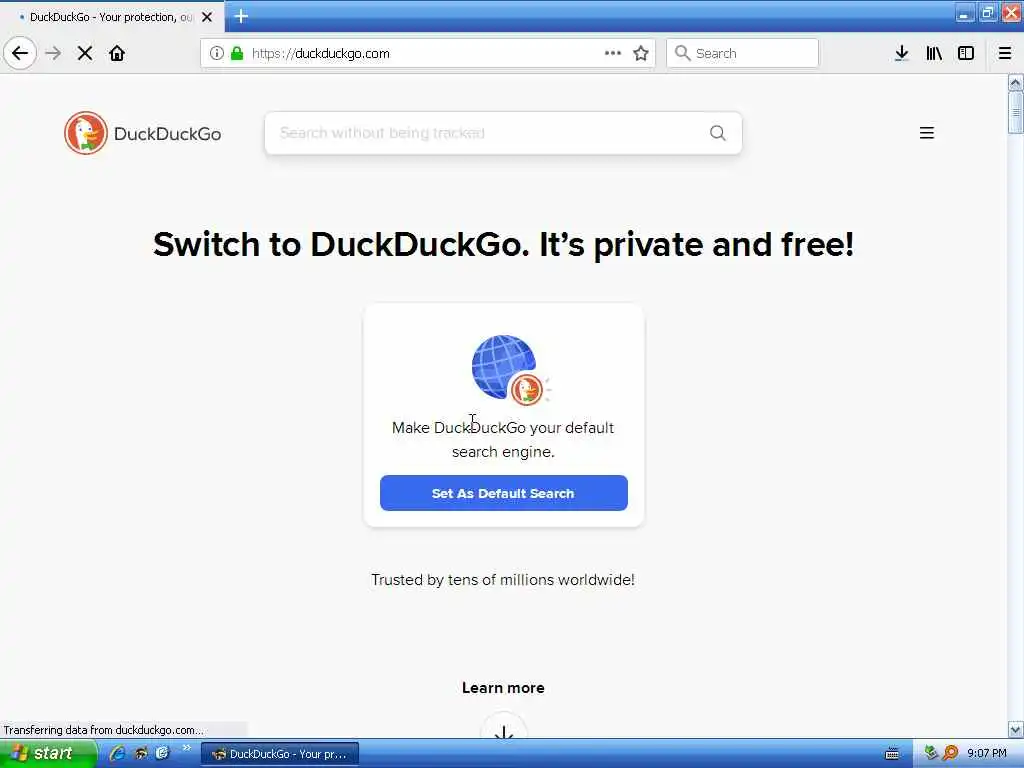The width and height of the screenshot is (1024, 768).
Task: Stop loading the page with X button
Action: (x=85, y=53)
